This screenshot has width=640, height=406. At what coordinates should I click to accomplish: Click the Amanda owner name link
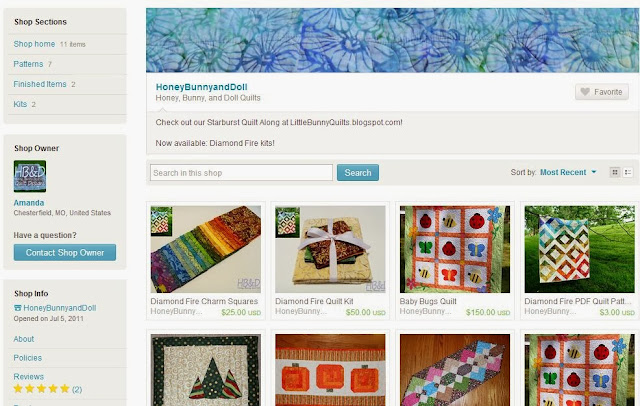tap(29, 203)
